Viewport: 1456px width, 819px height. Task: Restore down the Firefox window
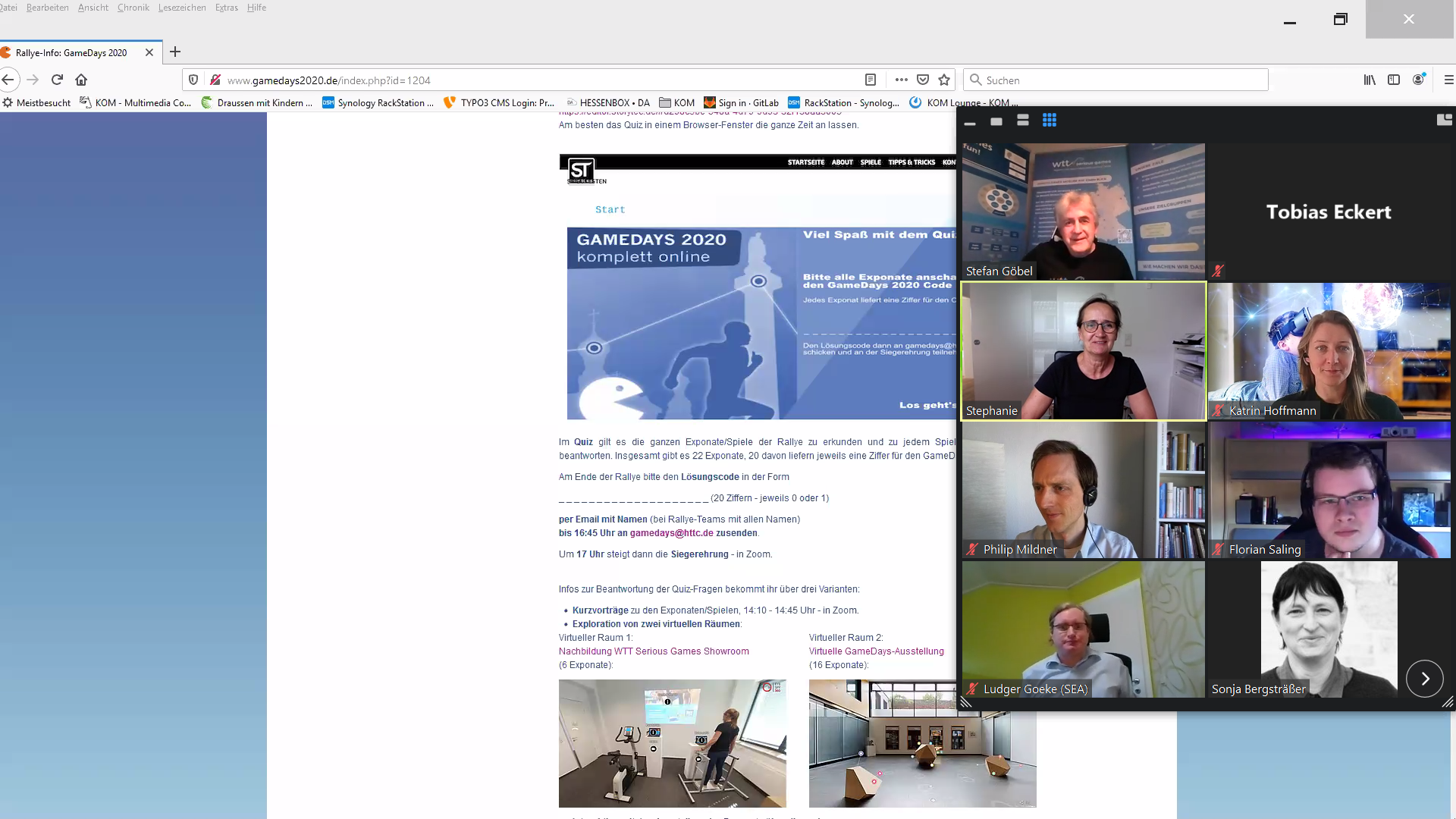point(1340,20)
